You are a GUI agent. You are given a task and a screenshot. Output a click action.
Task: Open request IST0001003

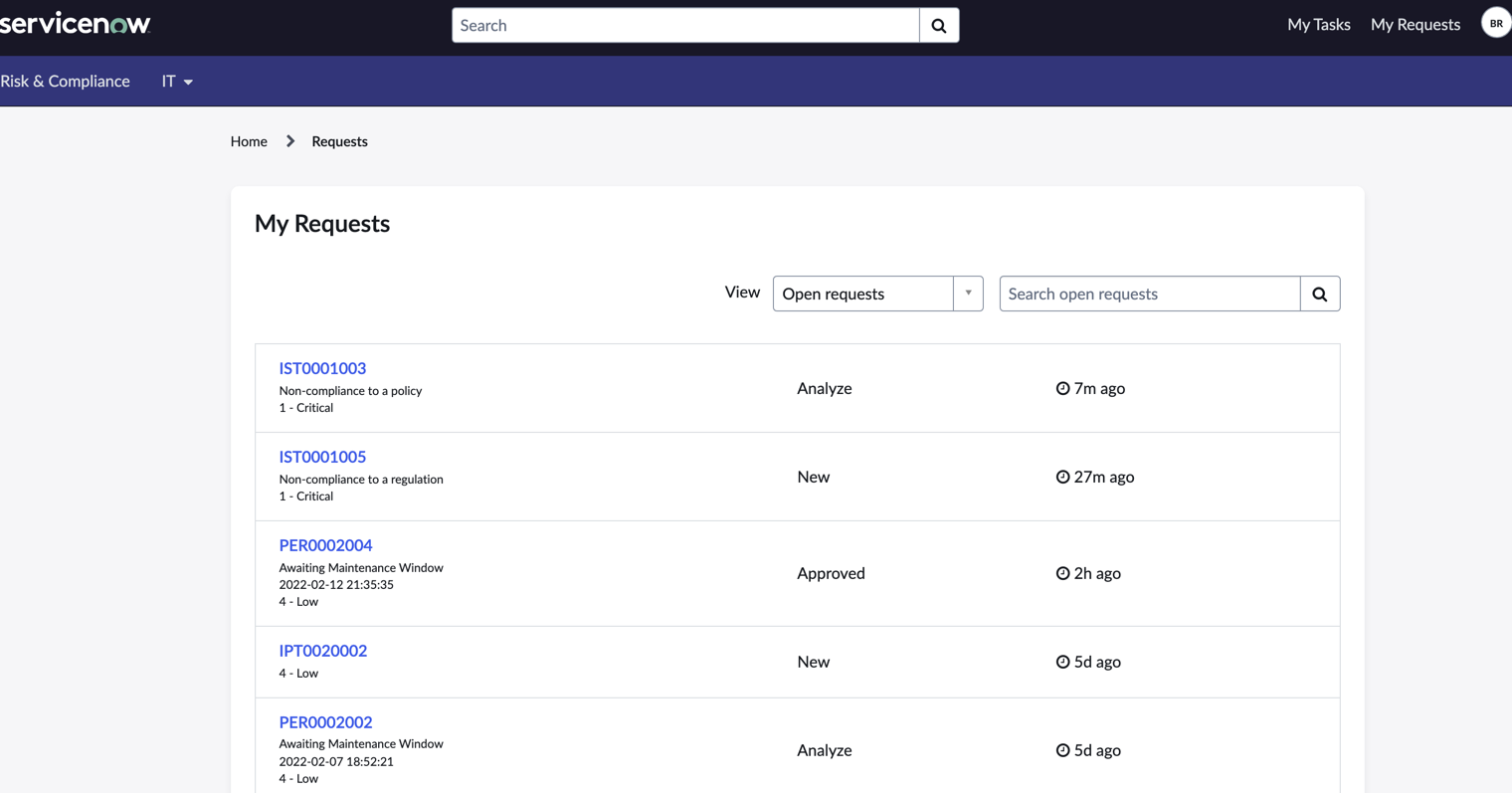click(x=322, y=368)
